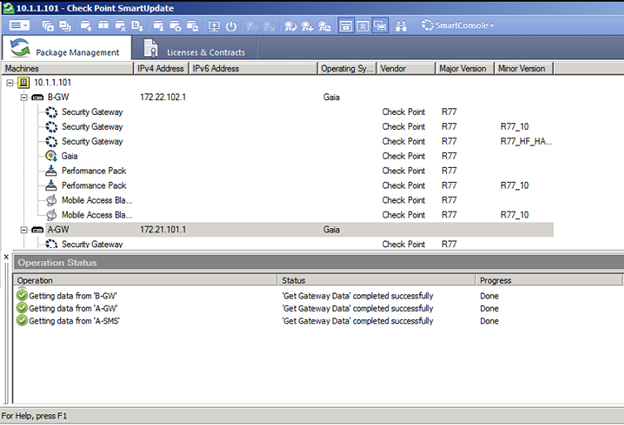Click the document with down arrow icon
The image size is (624, 425).
coord(137,26)
